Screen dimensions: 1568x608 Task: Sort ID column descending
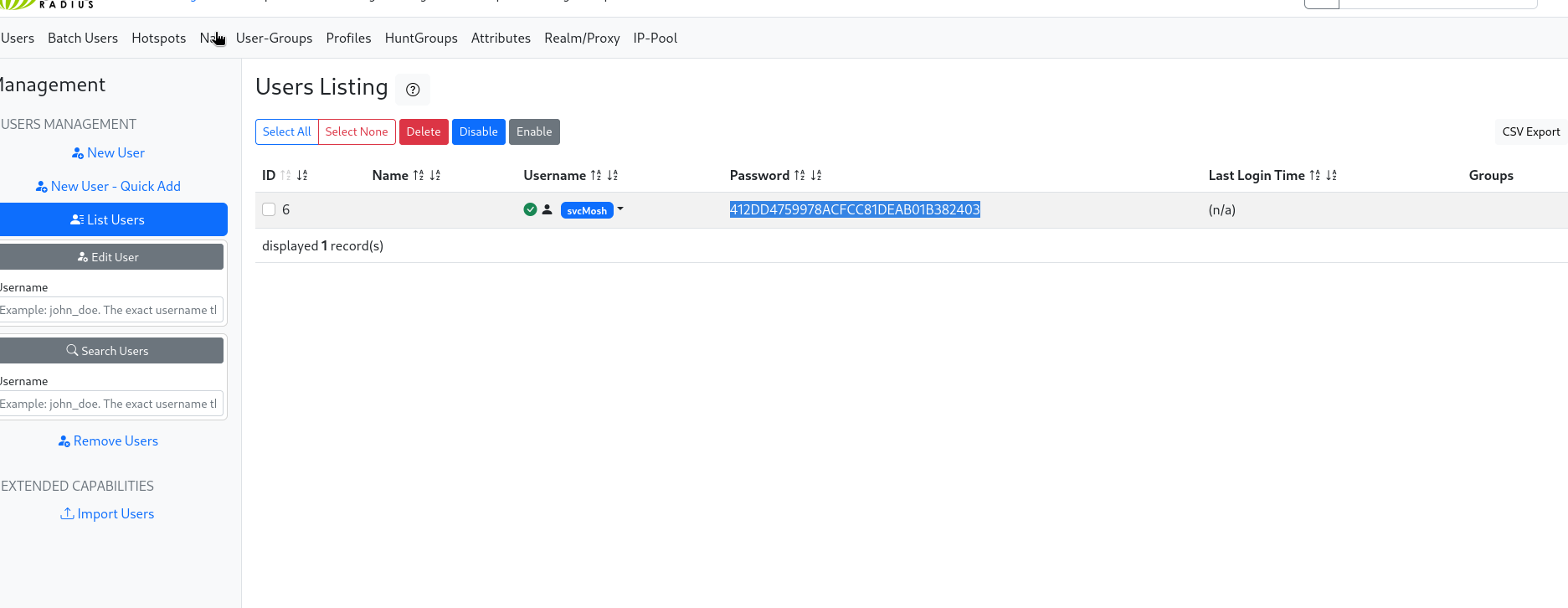[302, 175]
